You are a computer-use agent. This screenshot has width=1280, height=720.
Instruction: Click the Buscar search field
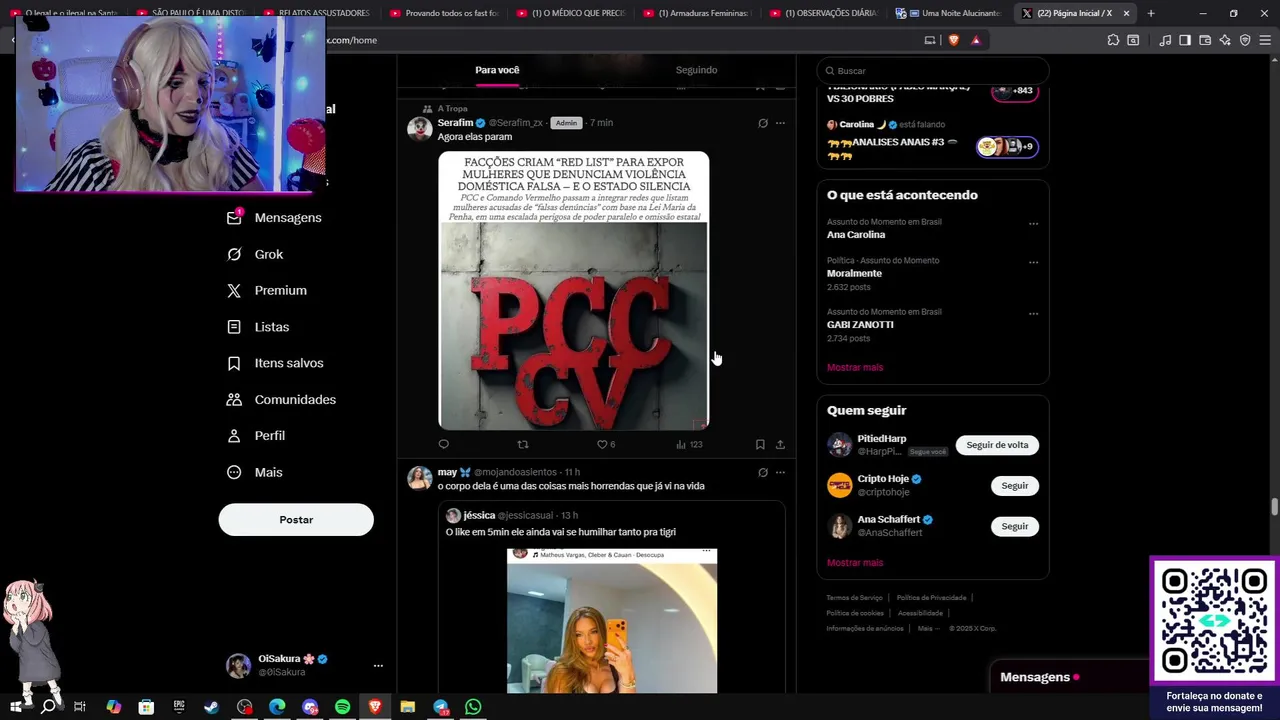[933, 71]
